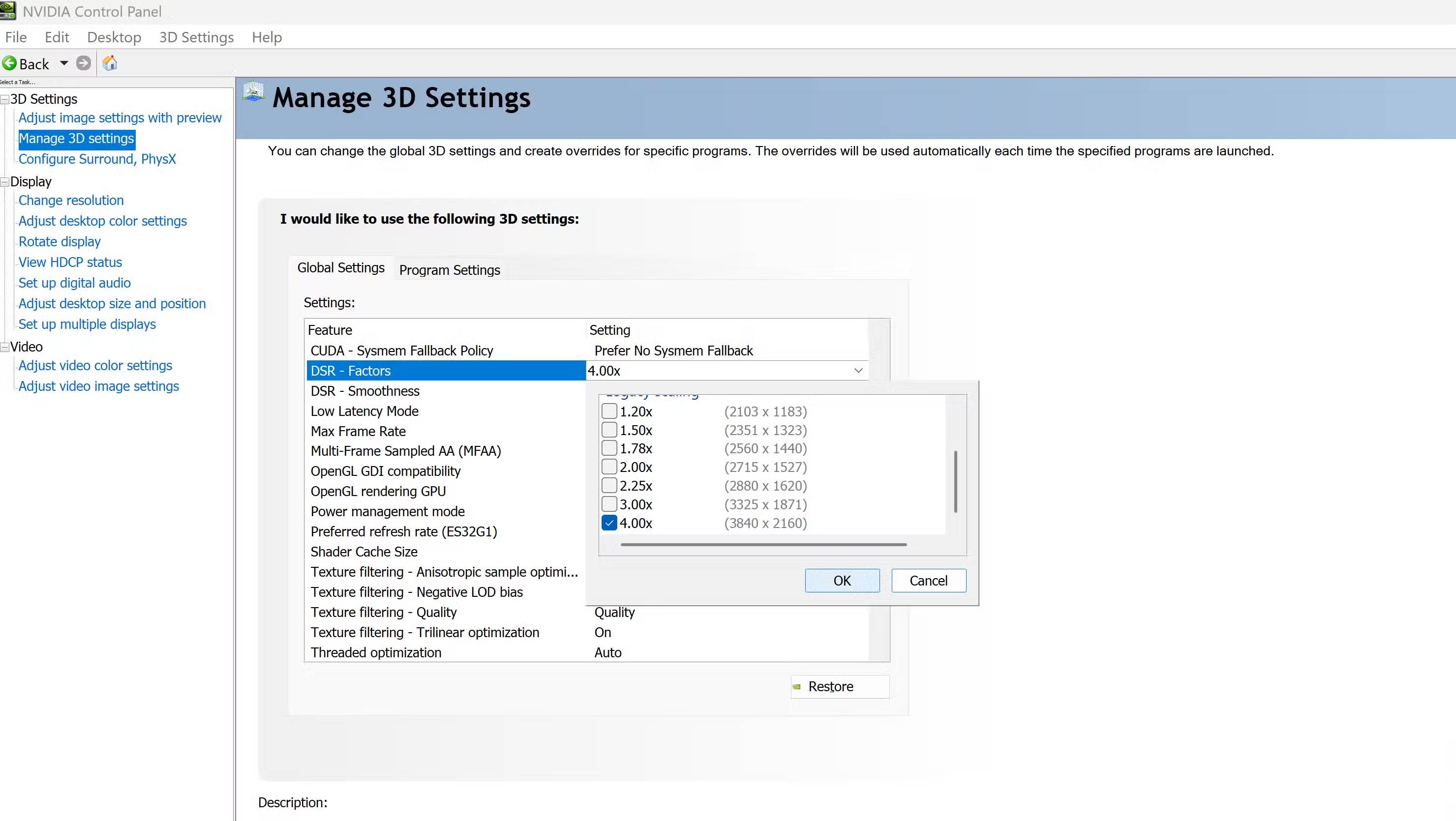Collapse the Video tree node
This screenshot has height=821, width=1456.
(x=4, y=347)
